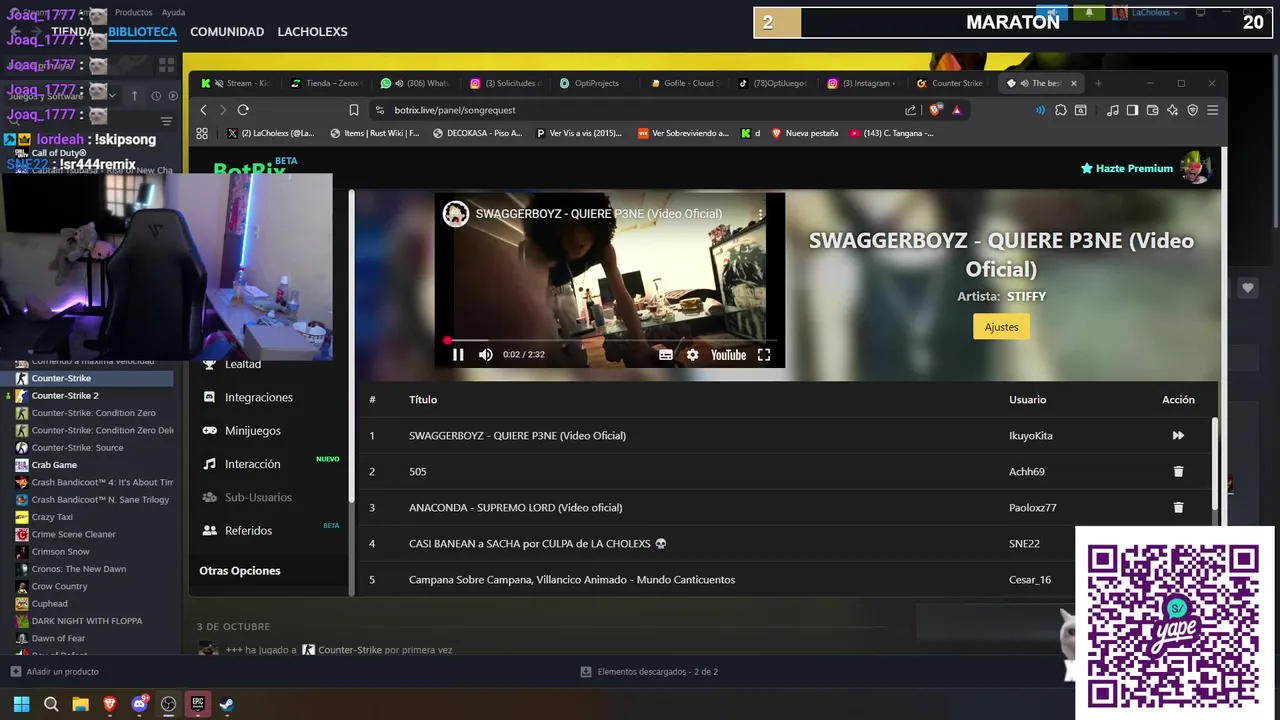Toggle the browser sidebar panel icon
Viewport: 1280px width, 720px height.
tap(1132, 110)
